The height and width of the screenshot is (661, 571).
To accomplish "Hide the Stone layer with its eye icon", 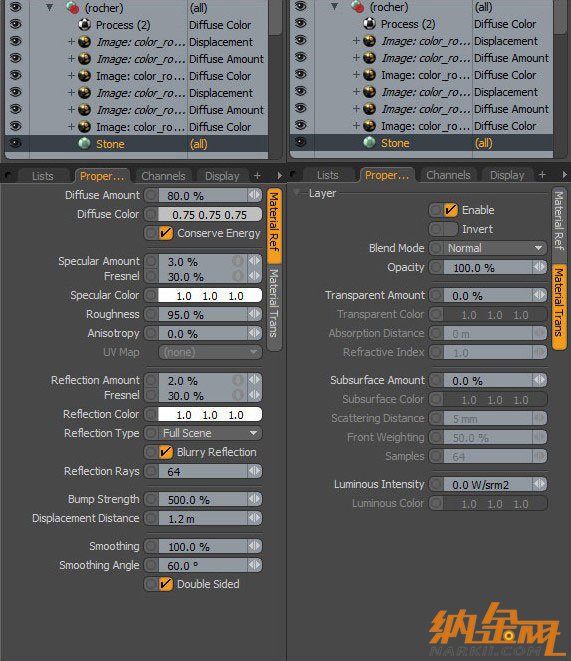I will point(15,143).
